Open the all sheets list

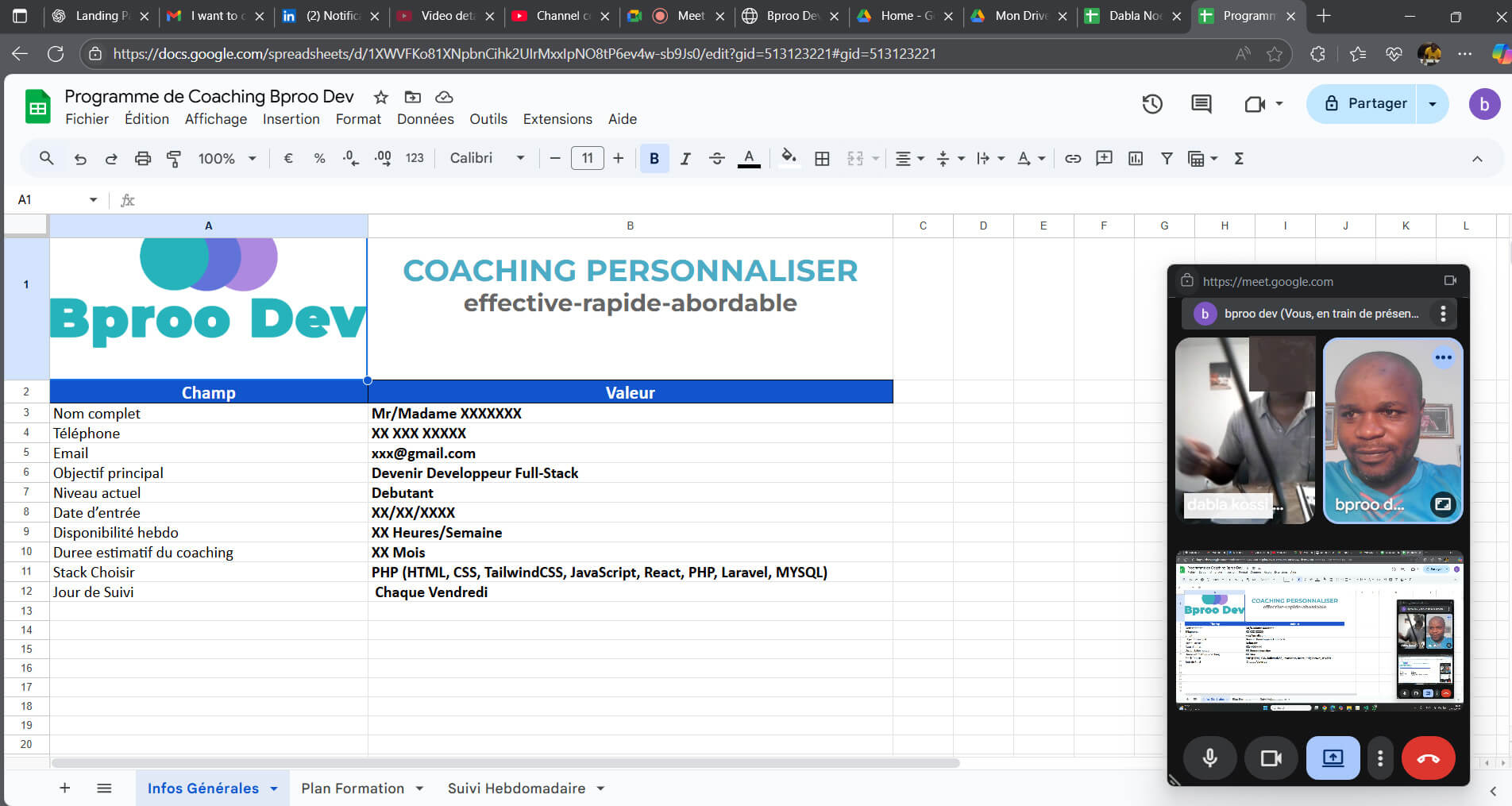point(104,788)
